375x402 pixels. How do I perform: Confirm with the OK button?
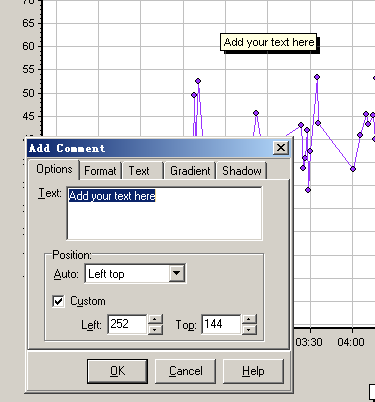click(x=117, y=371)
